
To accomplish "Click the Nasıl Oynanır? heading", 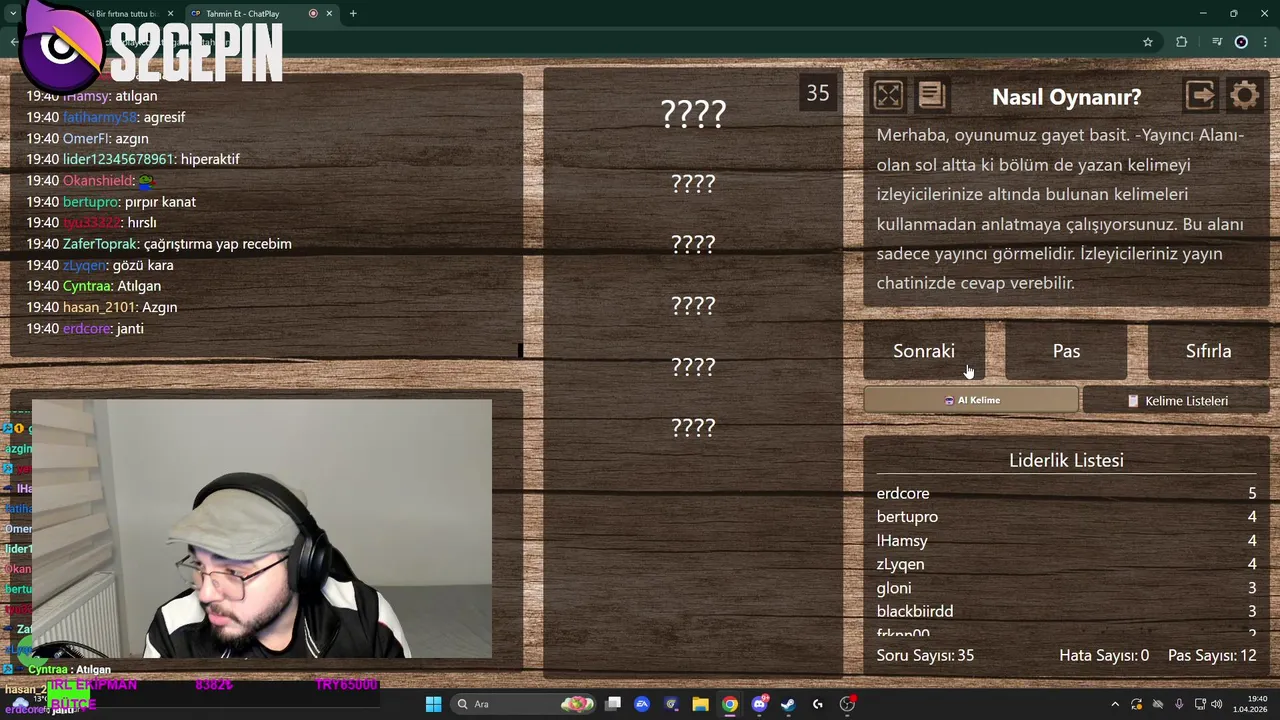I will 1066,97.
